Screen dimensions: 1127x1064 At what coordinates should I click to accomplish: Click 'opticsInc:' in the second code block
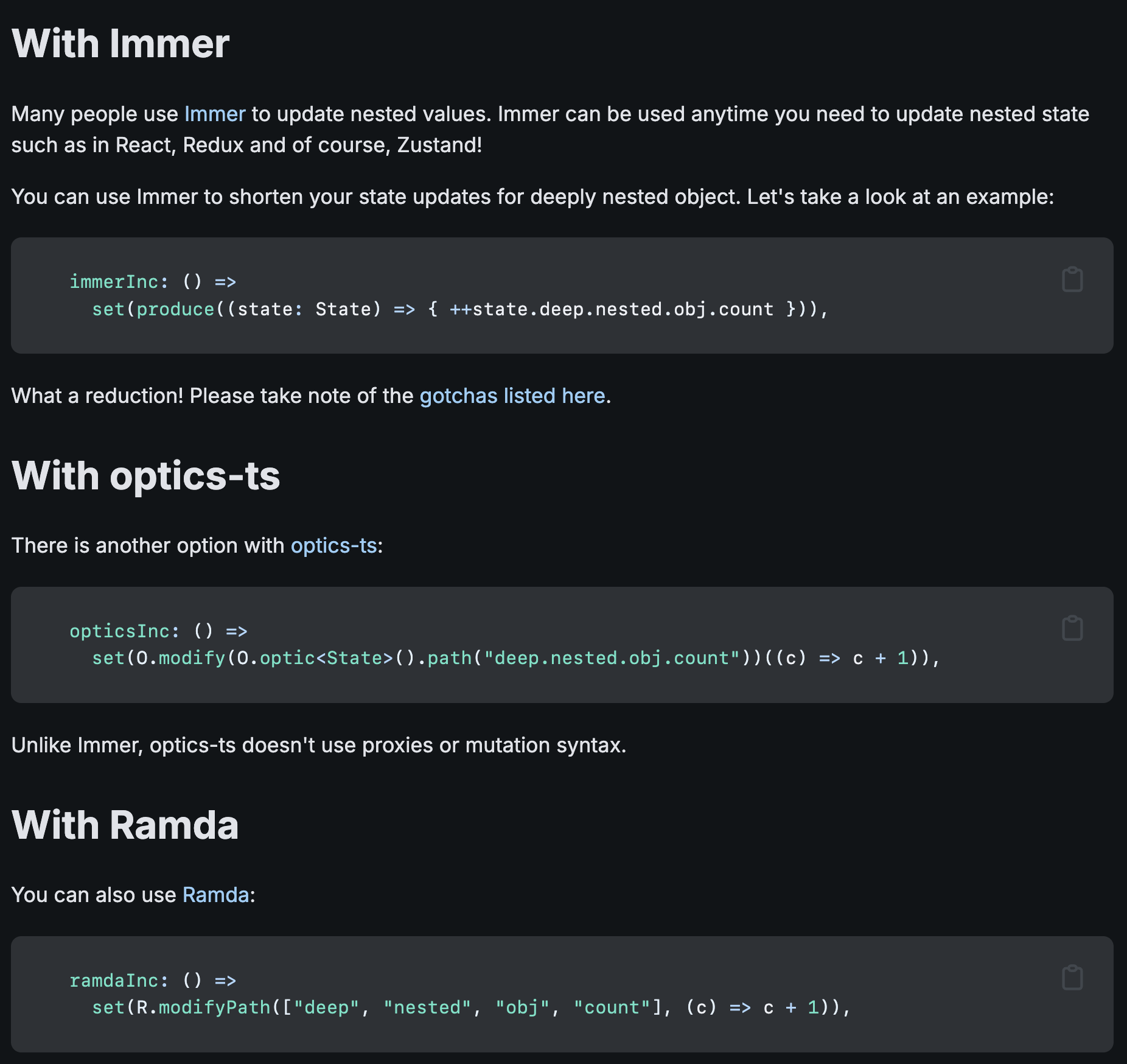[x=125, y=631]
